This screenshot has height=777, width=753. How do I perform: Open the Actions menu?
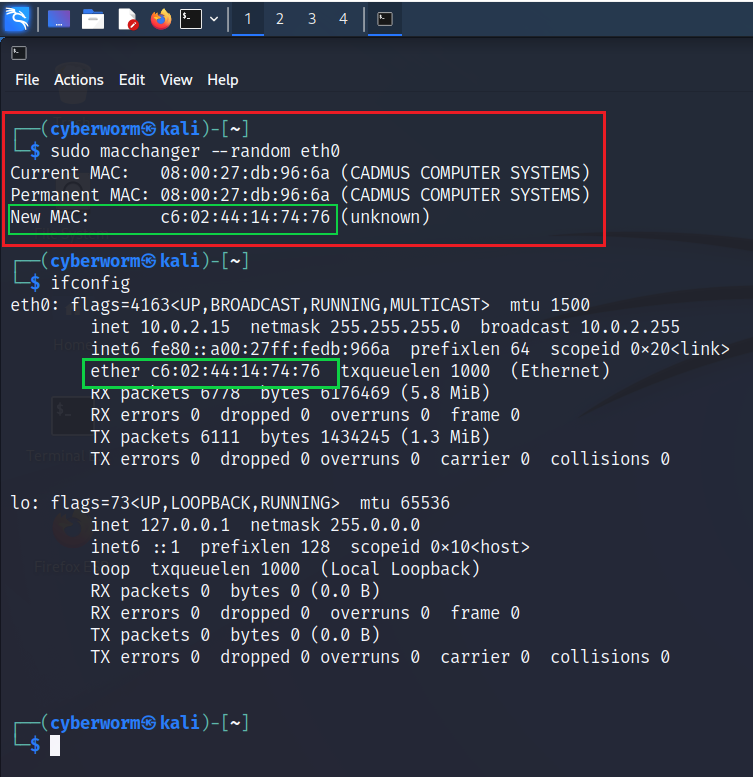coord(79,80)
